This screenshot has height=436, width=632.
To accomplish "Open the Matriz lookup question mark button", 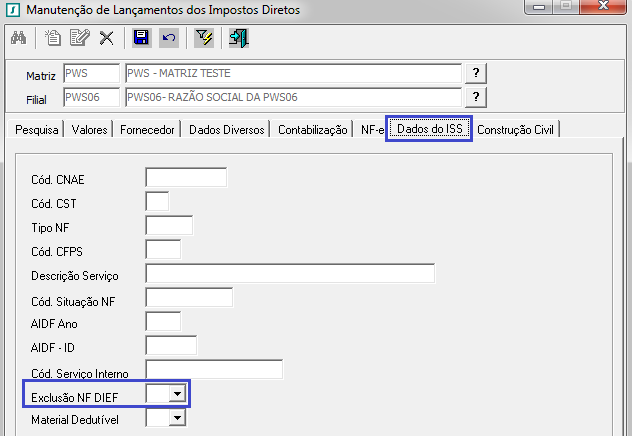I will tap(476, 73).
